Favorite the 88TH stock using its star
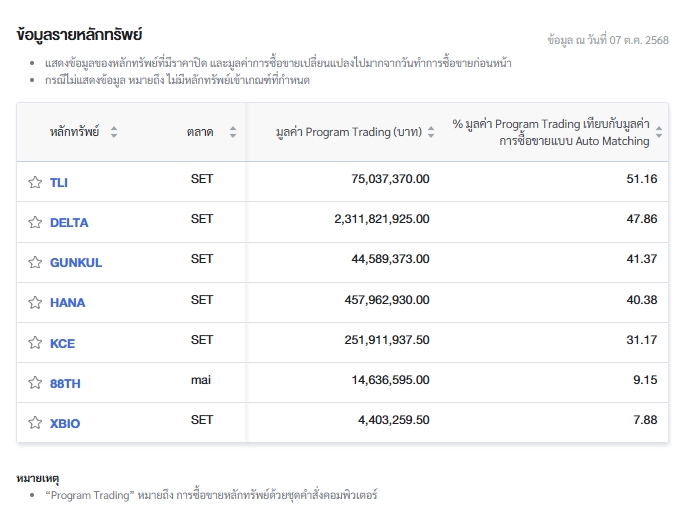 point(35,383)
